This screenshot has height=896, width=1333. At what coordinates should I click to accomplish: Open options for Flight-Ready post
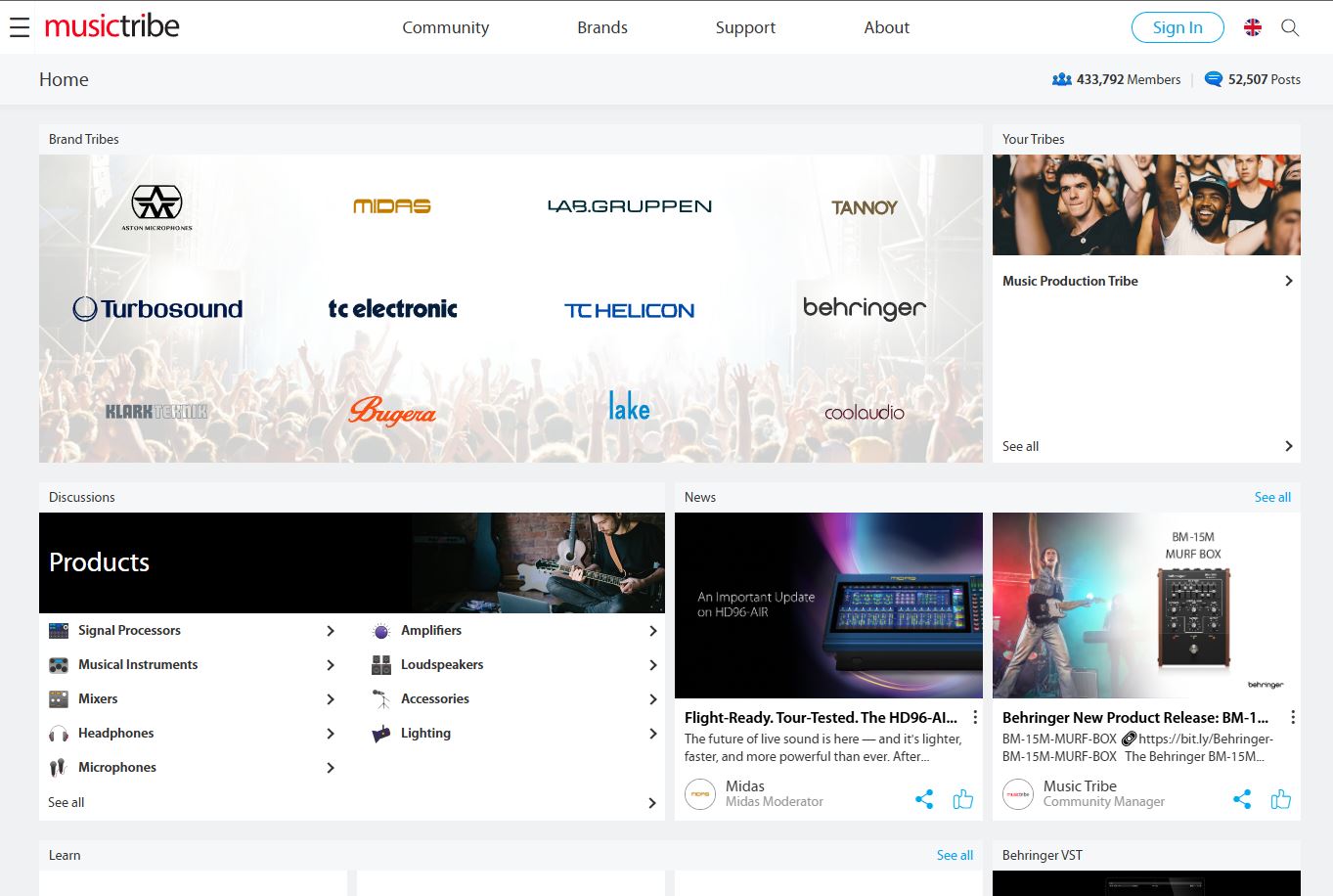click(975, 718)
